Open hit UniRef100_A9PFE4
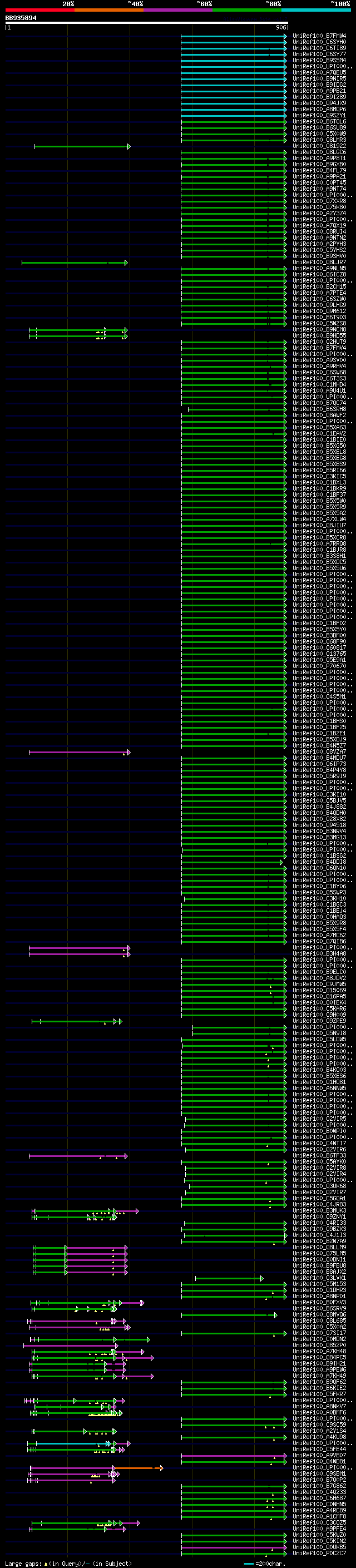 pyautogui.click(x=319, y=1529)
